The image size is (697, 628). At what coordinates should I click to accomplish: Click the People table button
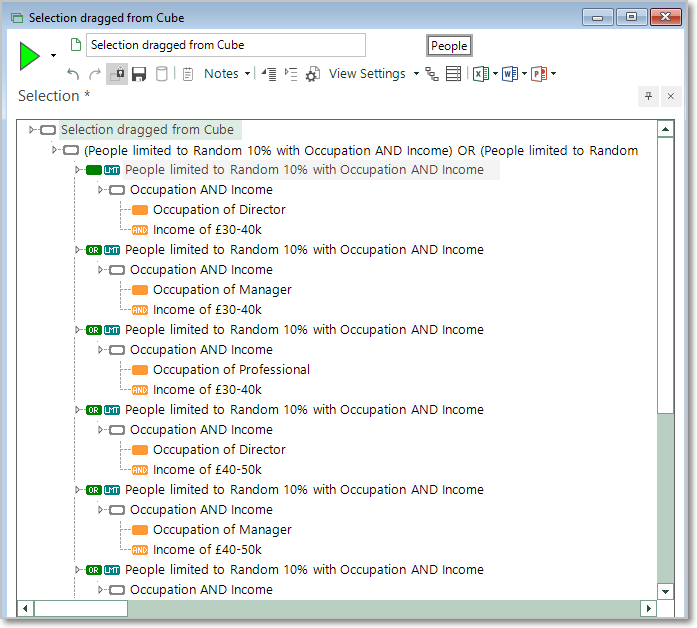point(449,46)
